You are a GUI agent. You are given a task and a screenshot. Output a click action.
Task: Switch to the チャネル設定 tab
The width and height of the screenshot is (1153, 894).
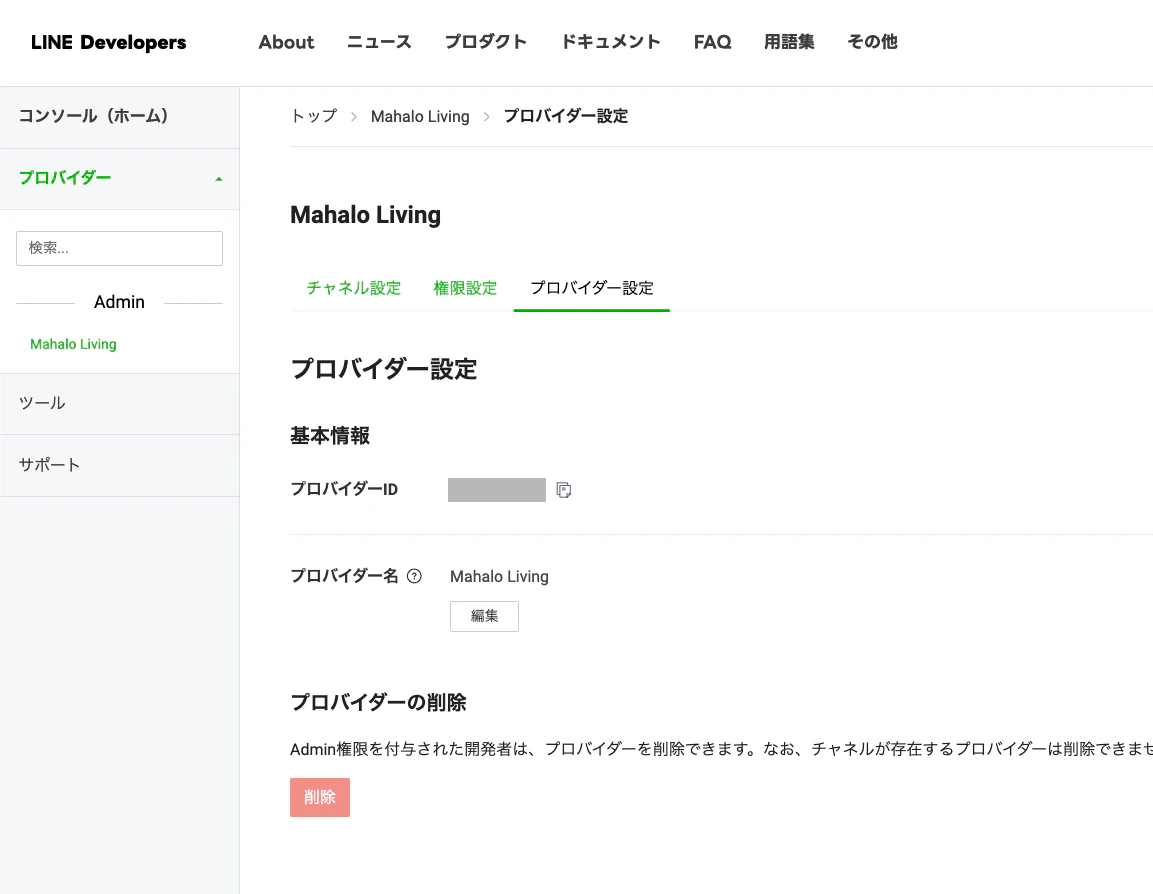354,288
